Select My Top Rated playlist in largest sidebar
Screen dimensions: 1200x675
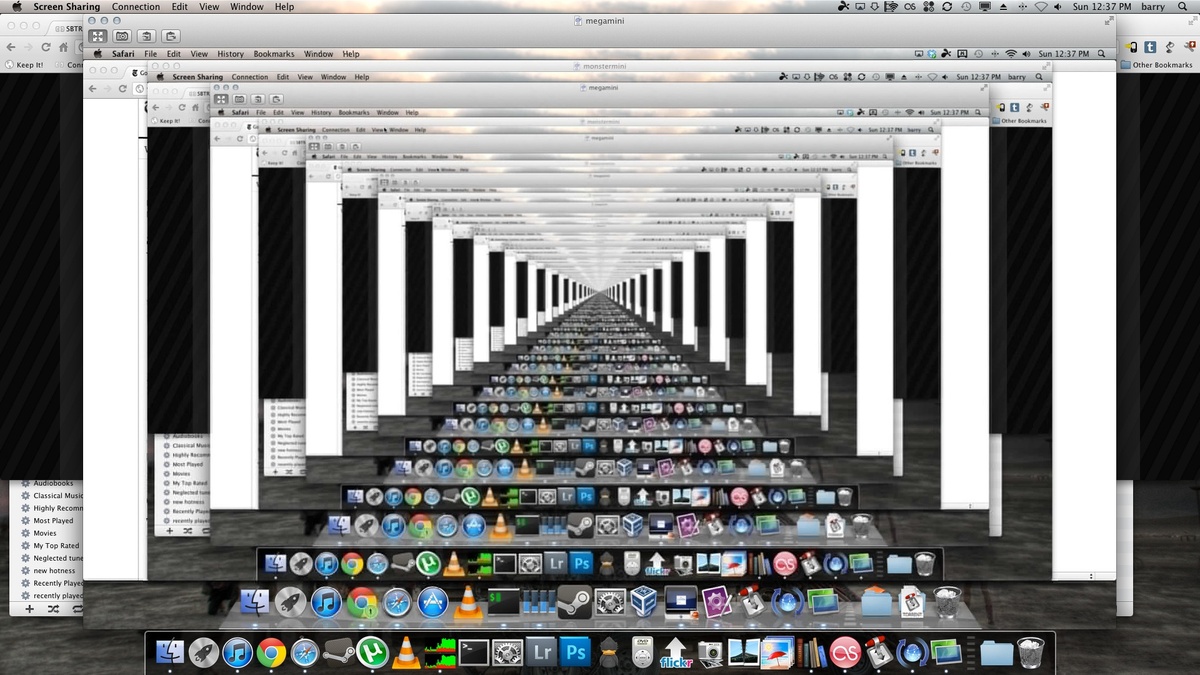click(x=49, y=546)
